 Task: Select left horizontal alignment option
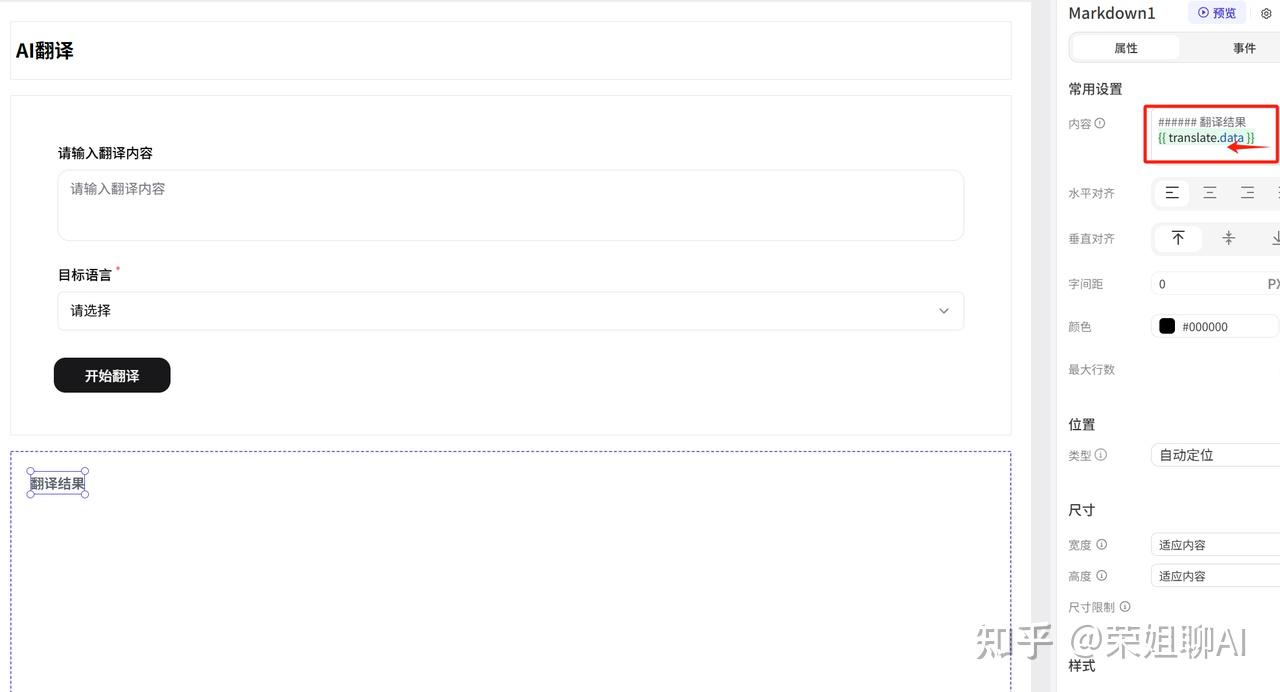tap(1172, 193)
